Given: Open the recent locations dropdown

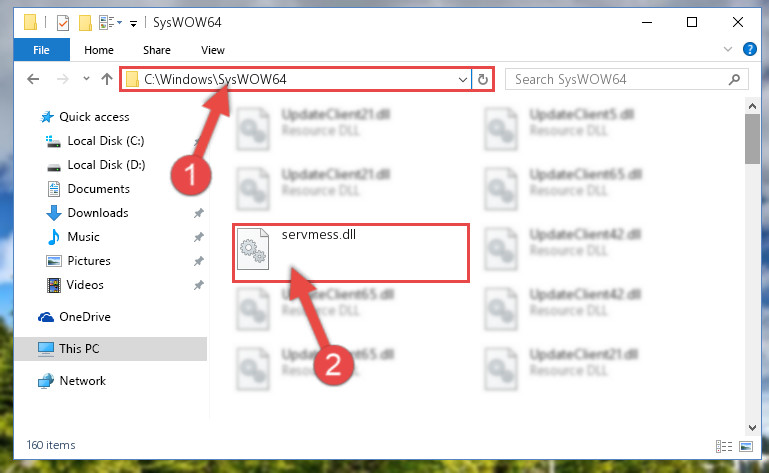Looking at the screenshot, I should pyautogui.click(x=86, y=79).
